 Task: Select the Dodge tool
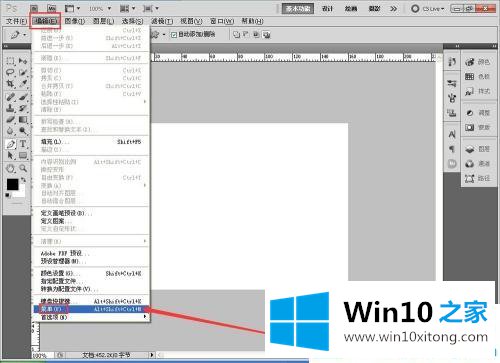tap(23, 131)
